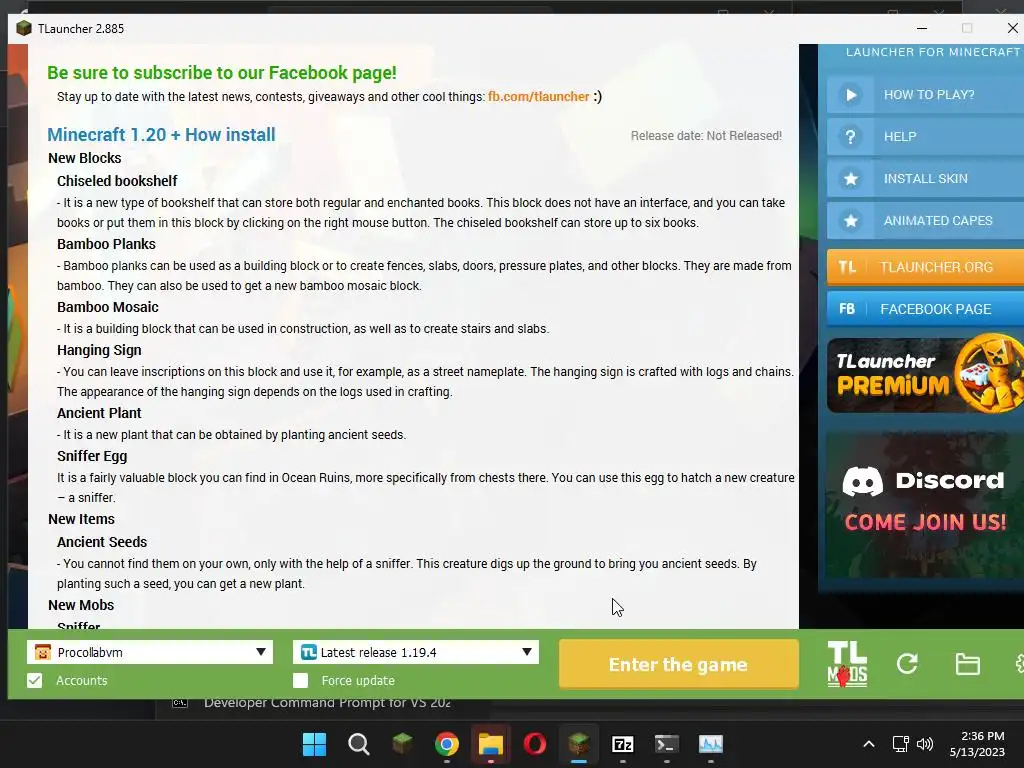Click the Ancient Seeds heading
The image size is (1024, 768).
pos(102,542)
